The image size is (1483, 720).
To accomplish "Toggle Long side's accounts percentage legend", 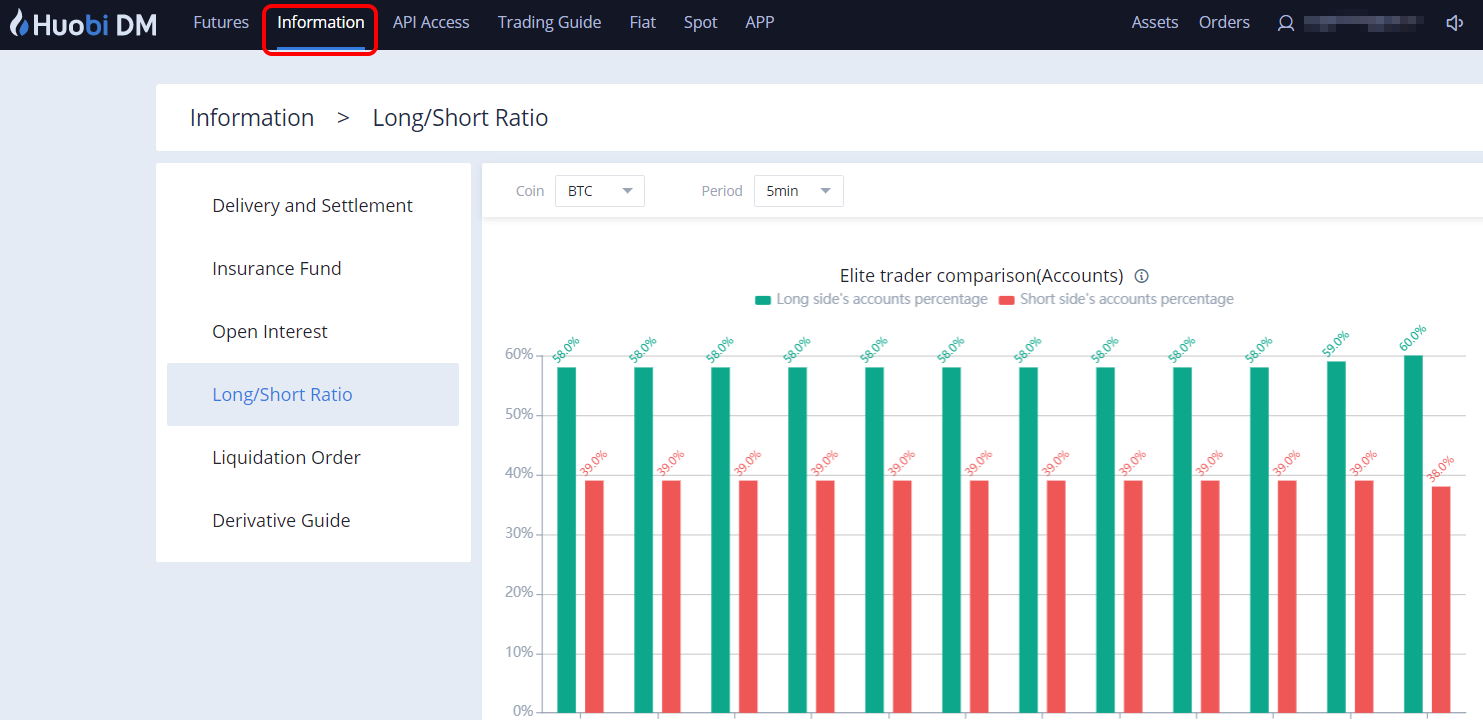I will point(871,299).
